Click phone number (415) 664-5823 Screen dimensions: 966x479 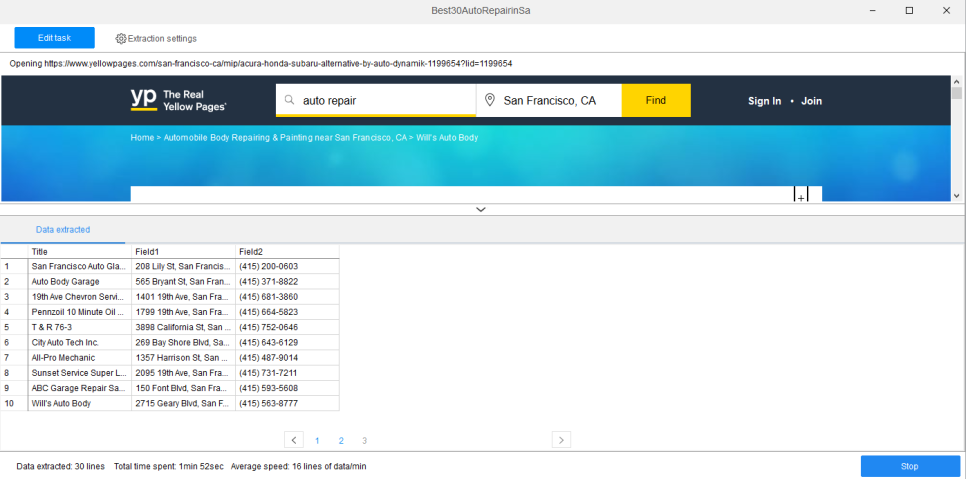click(287, 312)
